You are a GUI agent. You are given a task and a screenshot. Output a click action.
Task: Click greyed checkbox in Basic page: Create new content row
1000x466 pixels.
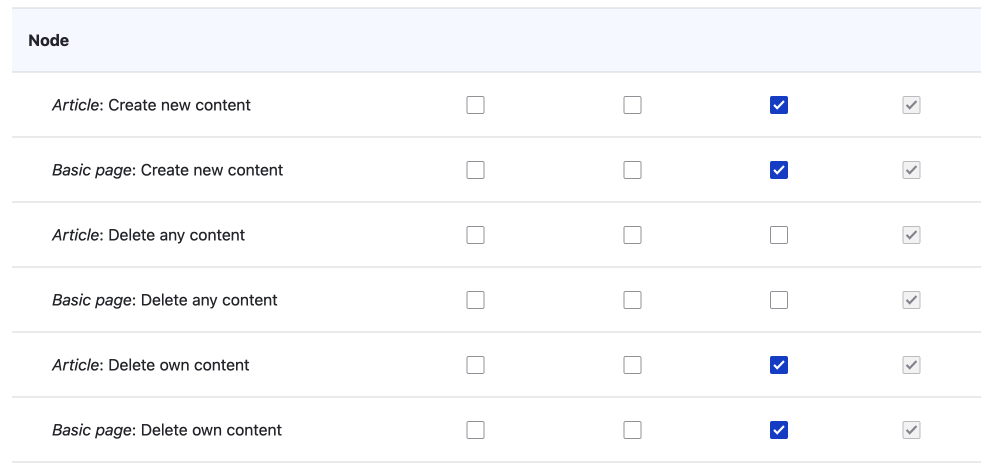(911, 170)
